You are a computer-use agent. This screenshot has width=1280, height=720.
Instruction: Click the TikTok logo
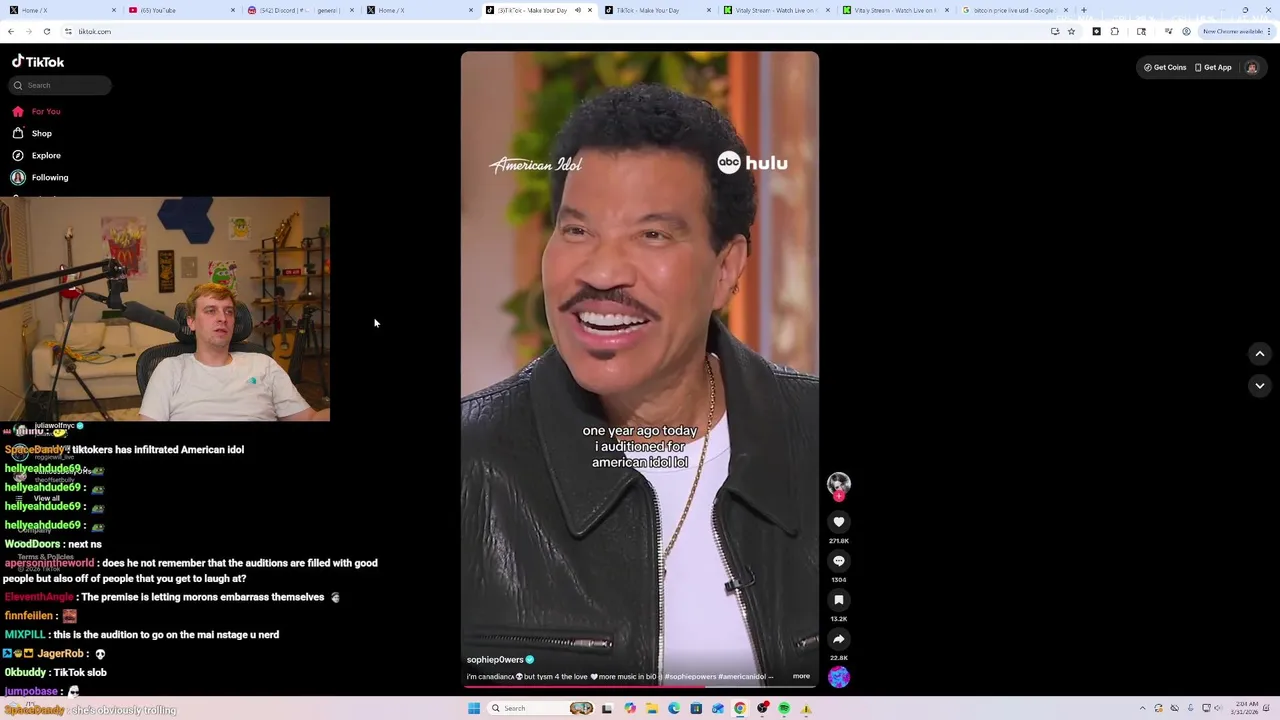point(38,61)
